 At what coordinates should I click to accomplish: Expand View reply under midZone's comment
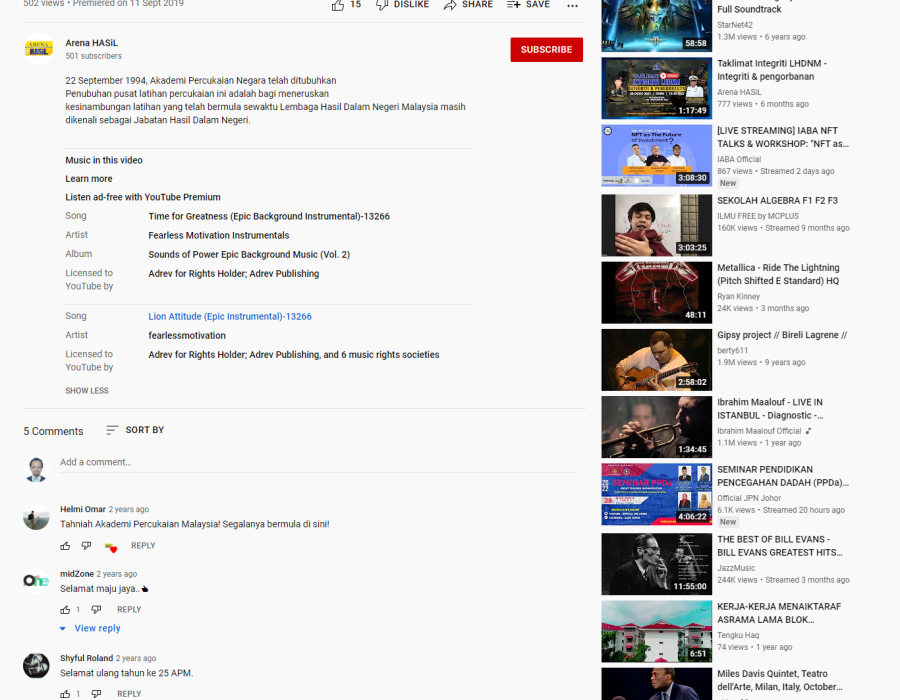[x=90, y=628]
